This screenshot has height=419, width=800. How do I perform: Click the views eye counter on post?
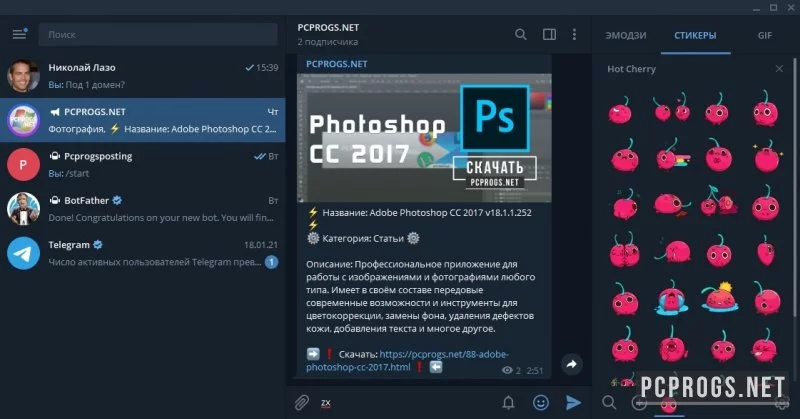coord(511,370)
